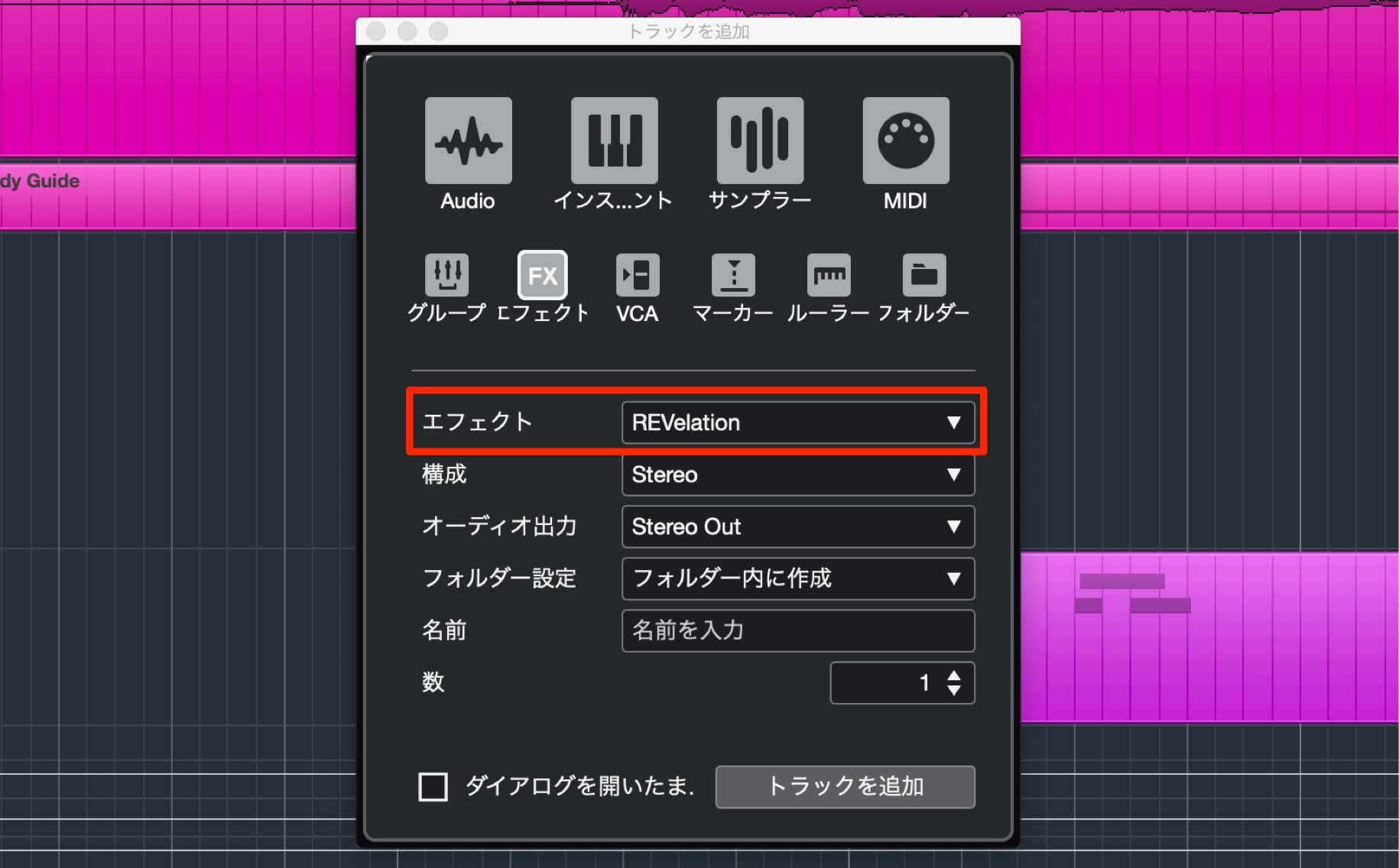This screenshot has width=1399, height=868.
Task: Choose the Group channel icon
Action: pyautogui.click(x=446, y=275)
